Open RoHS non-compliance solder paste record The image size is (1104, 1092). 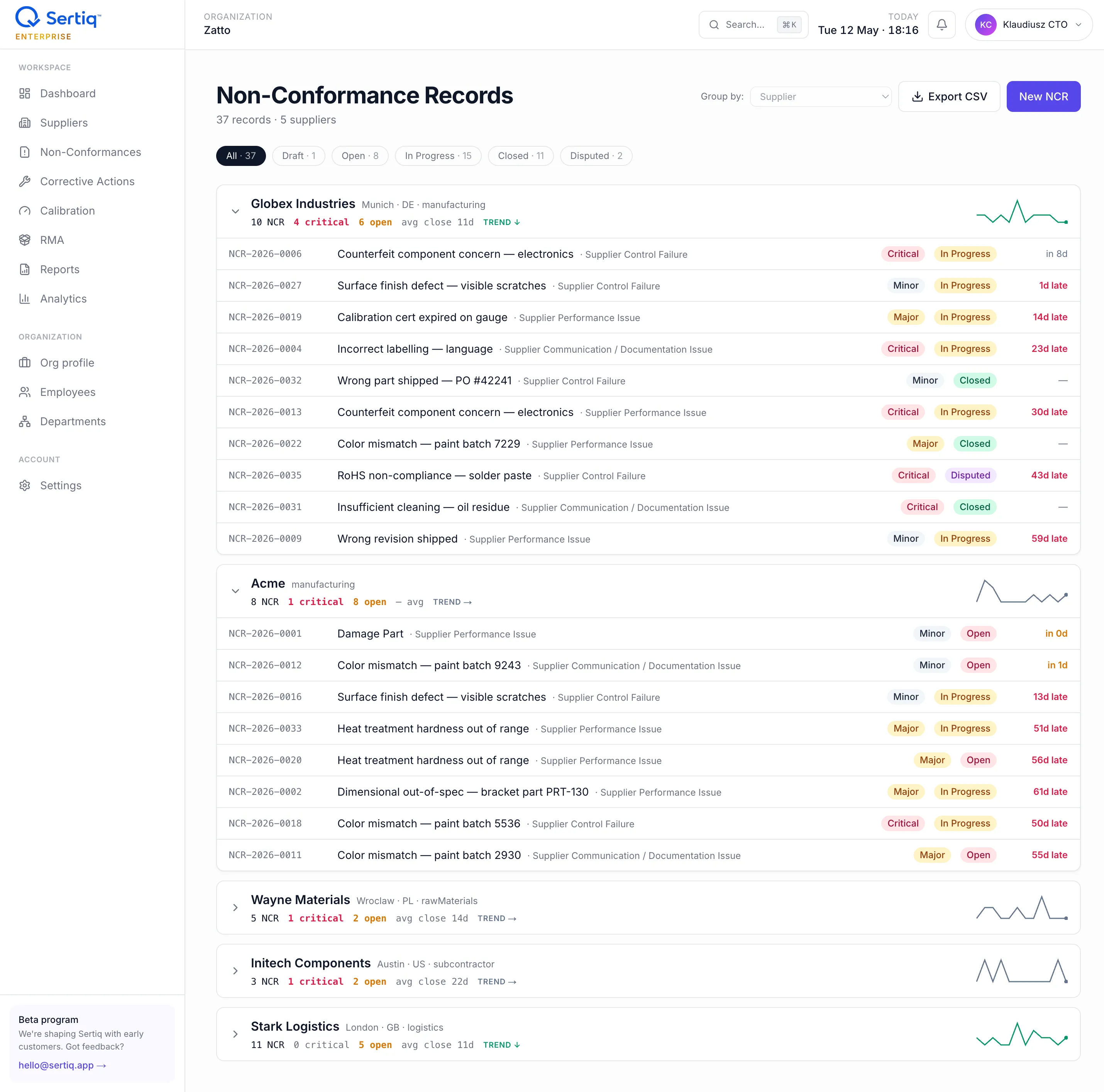648,475
